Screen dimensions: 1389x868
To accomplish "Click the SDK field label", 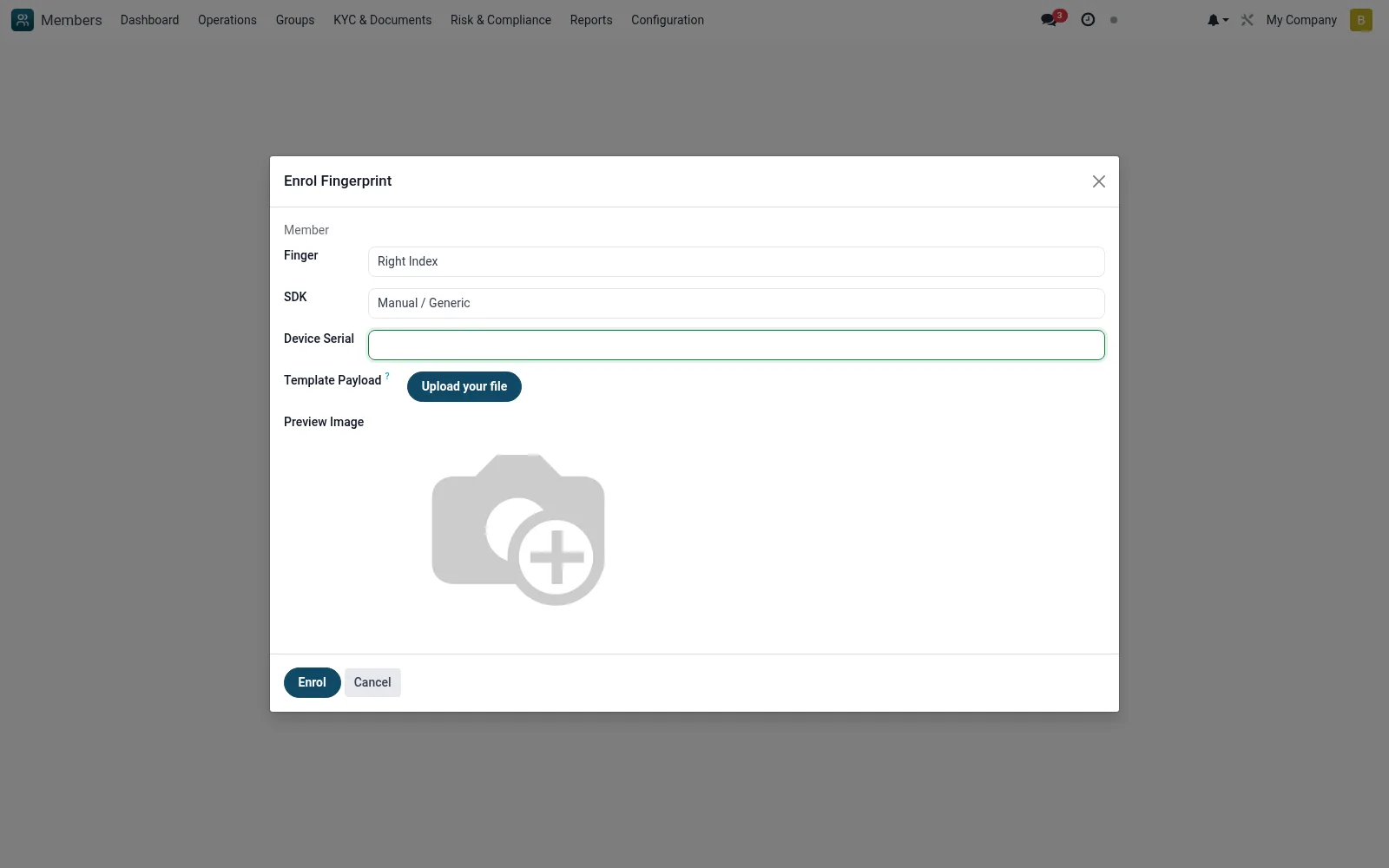I will tap(295, 297).
